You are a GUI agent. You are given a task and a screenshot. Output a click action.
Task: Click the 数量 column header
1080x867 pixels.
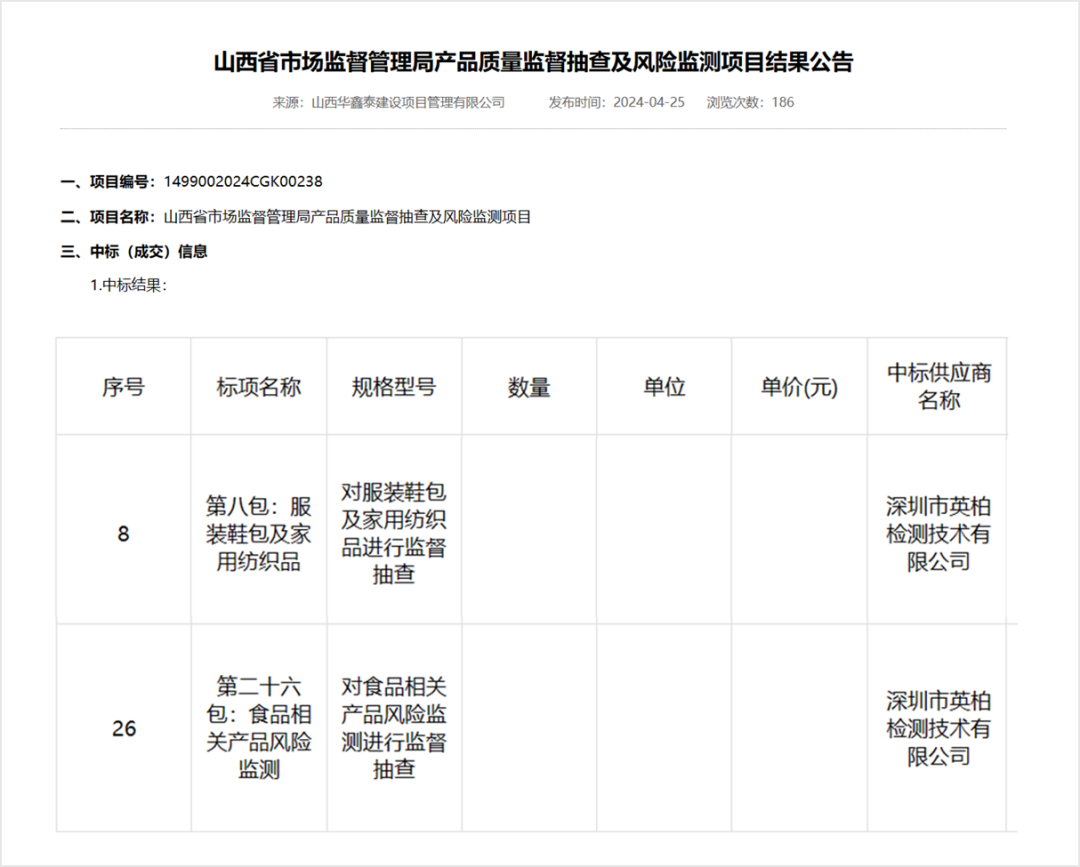(x=529, y=387)
